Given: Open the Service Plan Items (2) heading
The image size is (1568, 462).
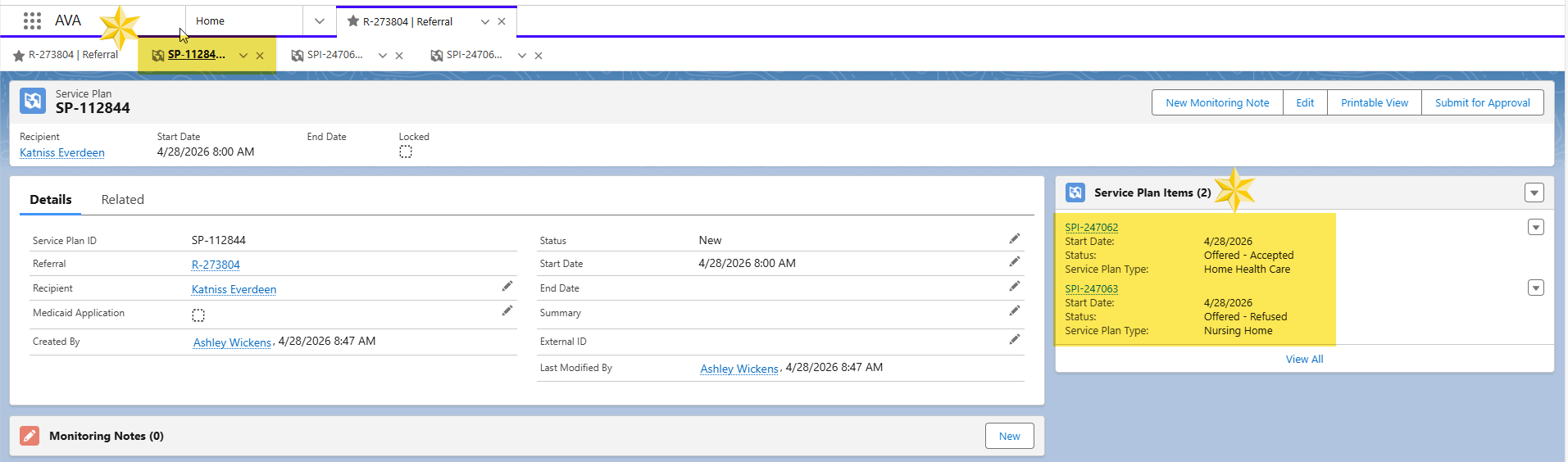Looking at the screenshot, I should coord(1152,192).
